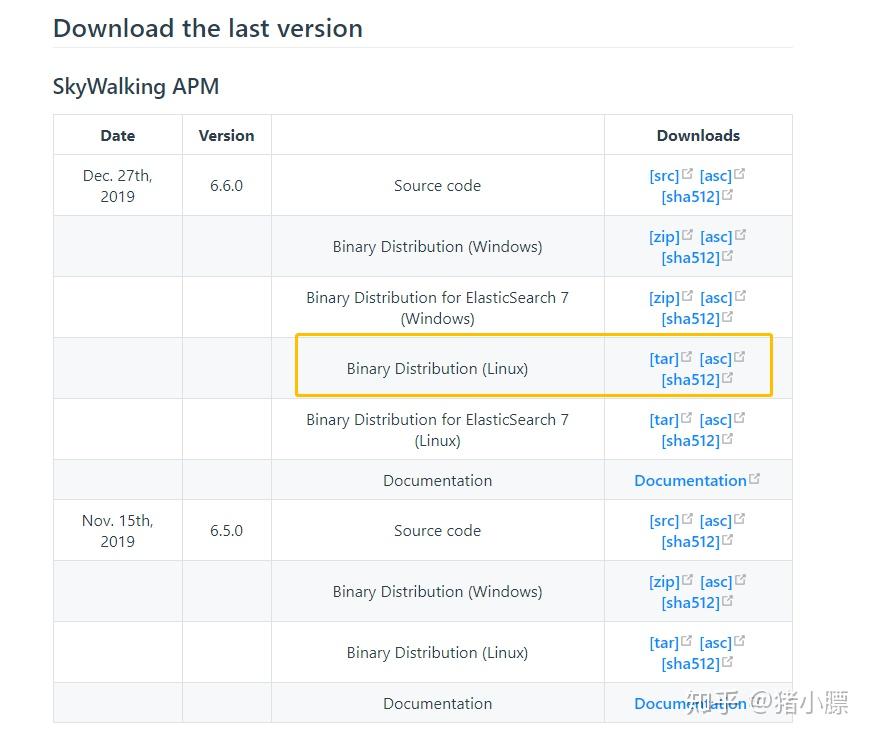
Task: Open [tar] link in the highlighted Linux row
Action: (663, 358)
